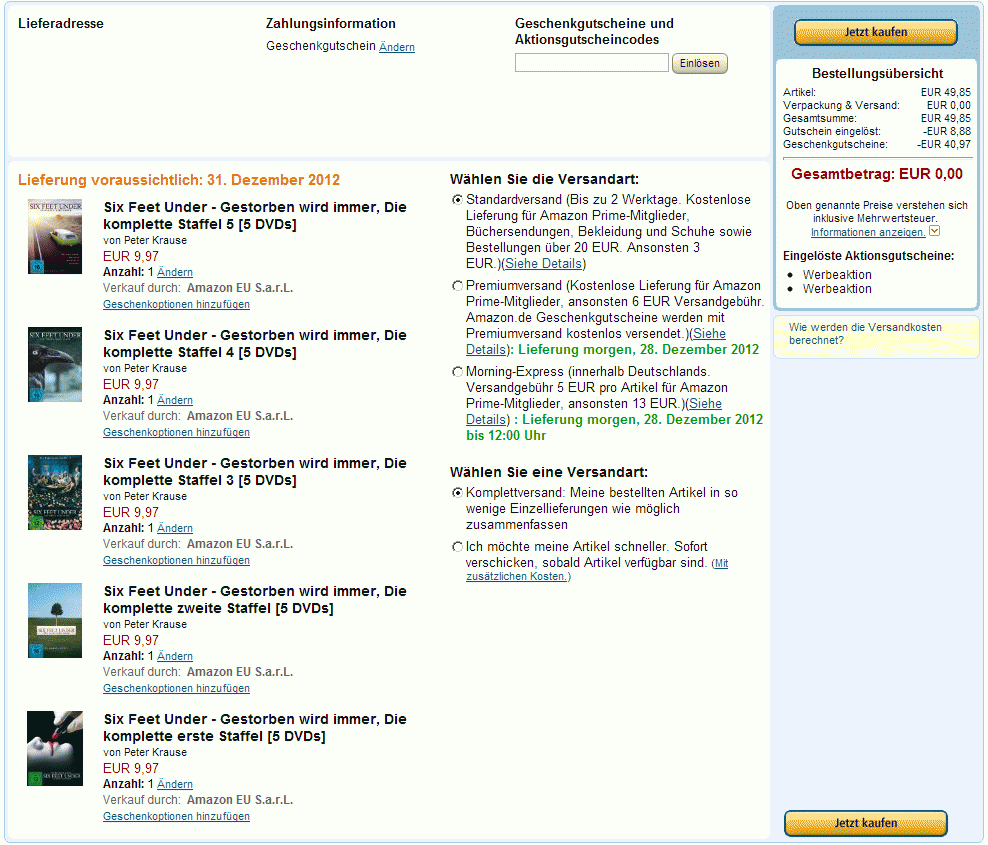
Task: Open Staffel 3 DVD cover thumbnail
Action: tap(55, 492)
